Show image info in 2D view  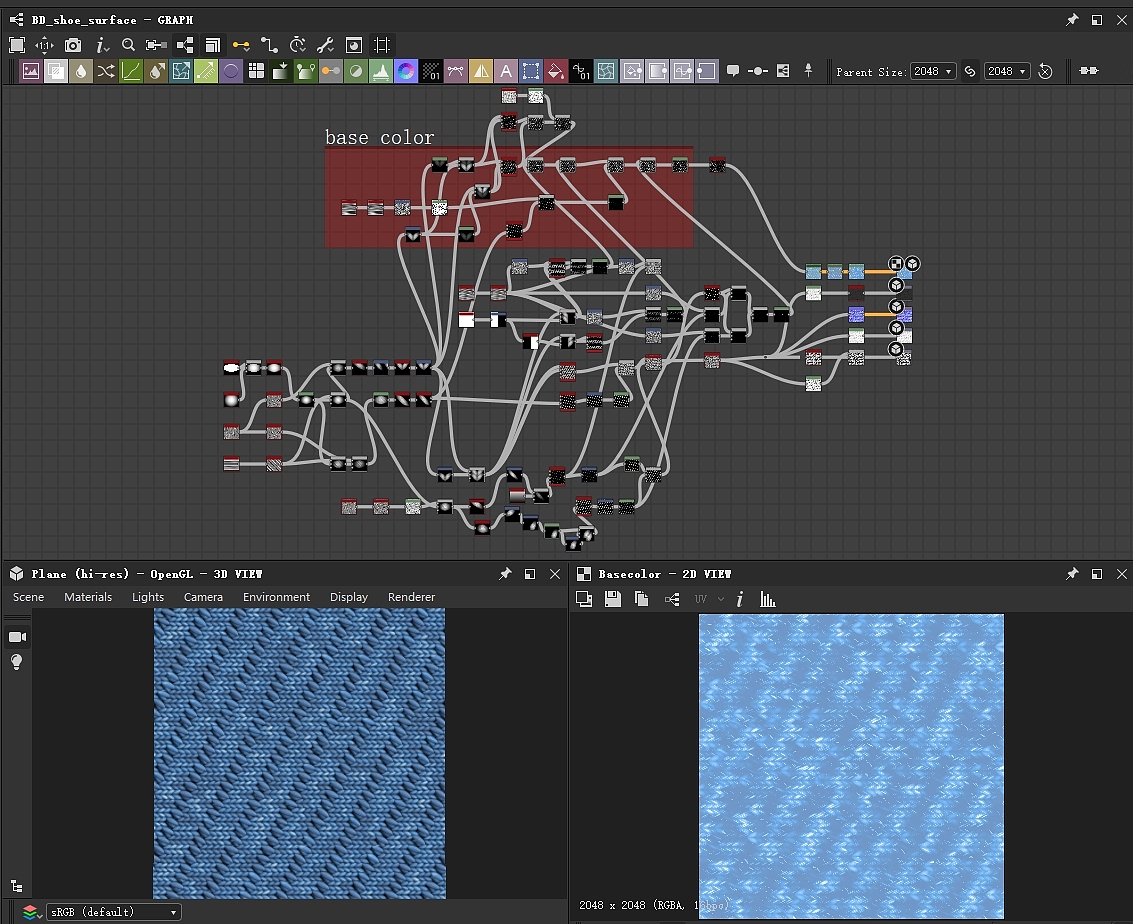coord(739,599)
